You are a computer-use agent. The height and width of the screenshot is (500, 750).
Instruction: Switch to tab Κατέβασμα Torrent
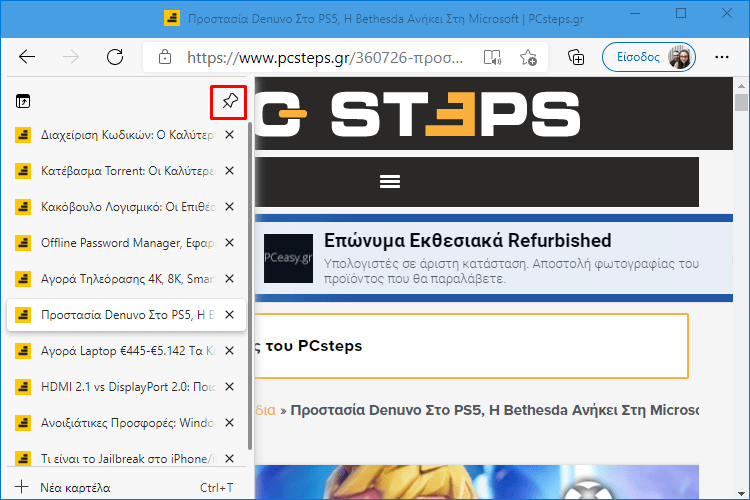126,171
